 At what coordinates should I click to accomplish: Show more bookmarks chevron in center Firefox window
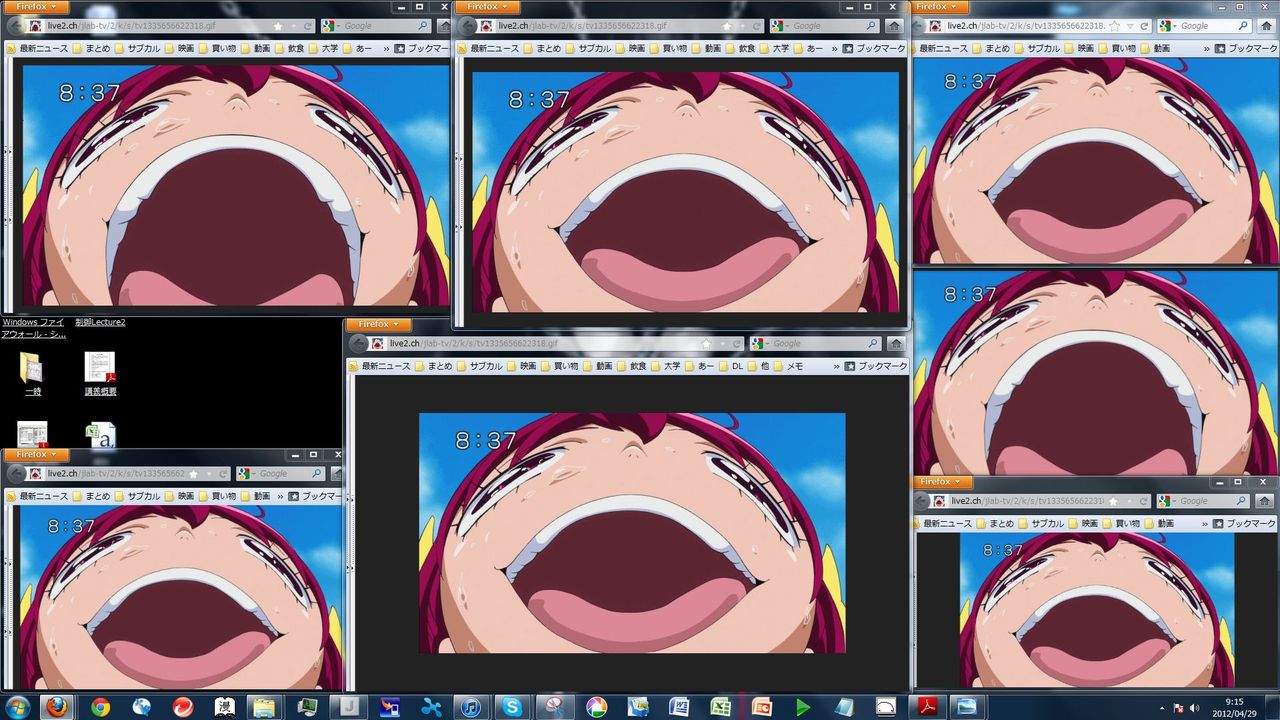(x=835, y=366)
